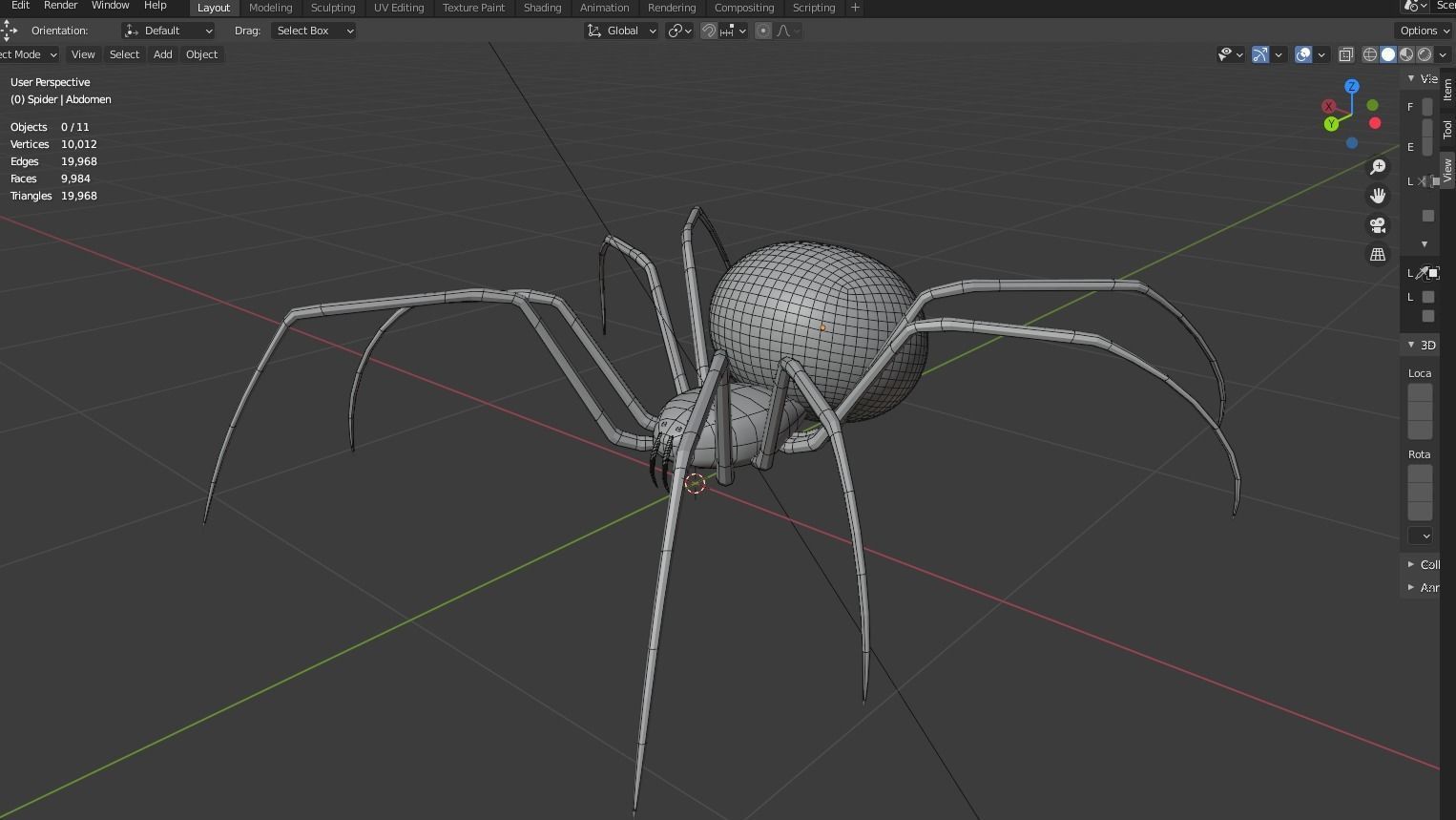Switch to the Texture Paint workspace tab
Screen dimensions: 1456x820
click(473, 8)
